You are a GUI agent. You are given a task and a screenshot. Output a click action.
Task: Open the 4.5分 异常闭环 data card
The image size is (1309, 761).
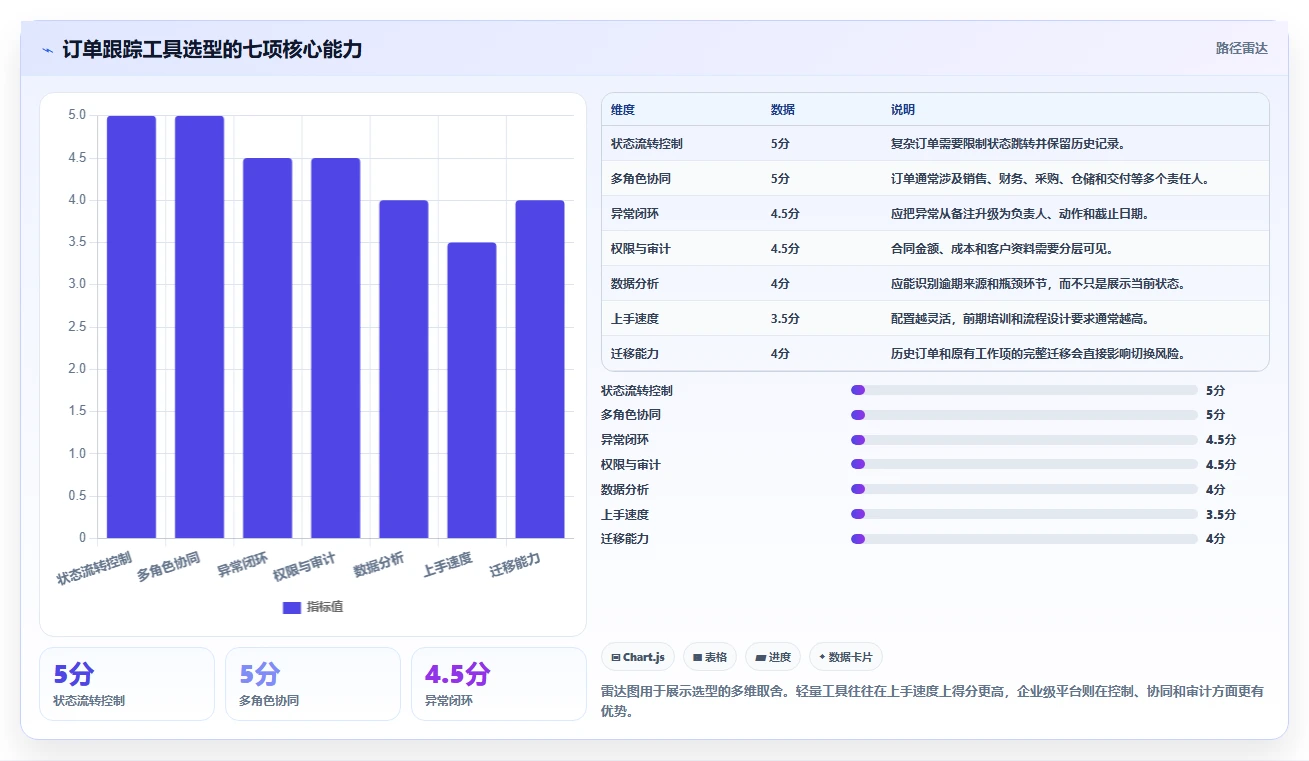tap(499, 684)
